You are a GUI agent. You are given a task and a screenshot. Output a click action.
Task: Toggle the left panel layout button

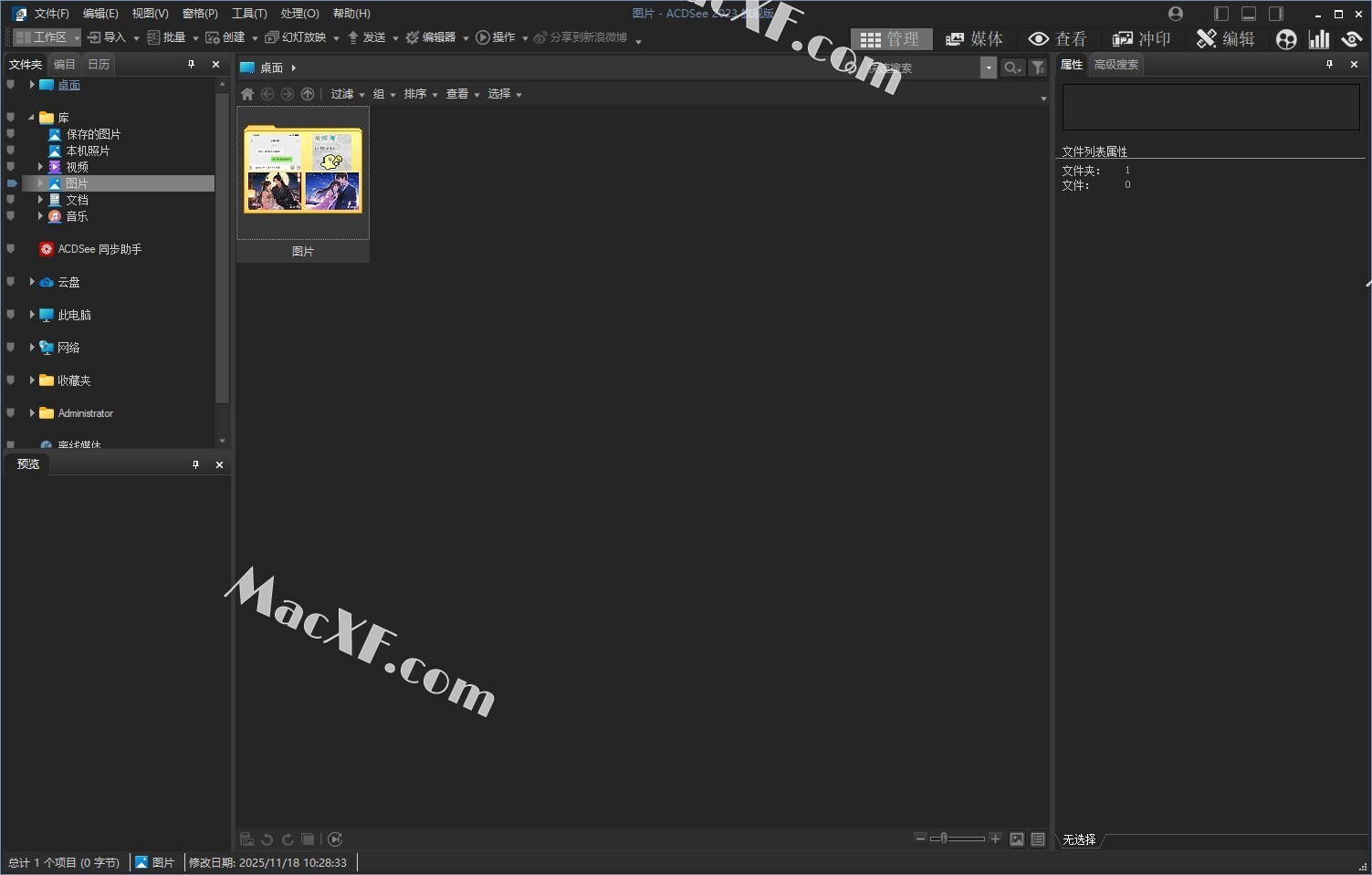[1221, 14]
